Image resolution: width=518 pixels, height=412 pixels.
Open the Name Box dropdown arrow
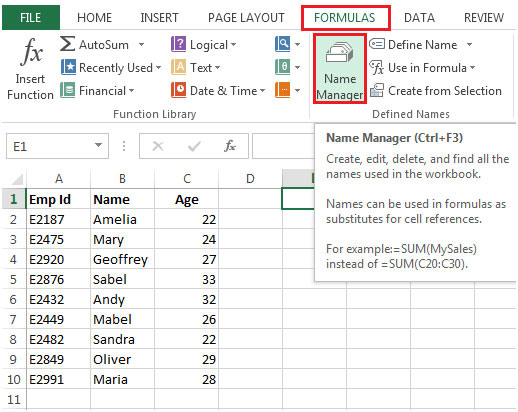click(x=98, y=145)
